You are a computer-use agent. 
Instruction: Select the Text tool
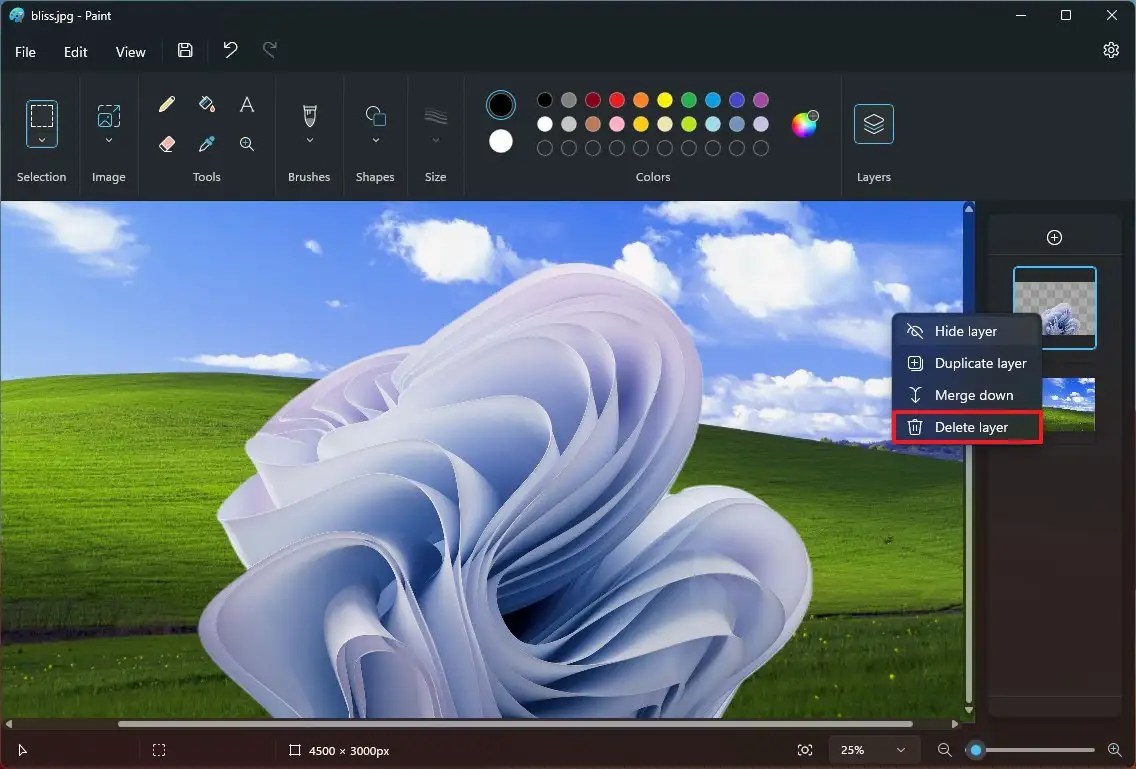tap(246, 103)
